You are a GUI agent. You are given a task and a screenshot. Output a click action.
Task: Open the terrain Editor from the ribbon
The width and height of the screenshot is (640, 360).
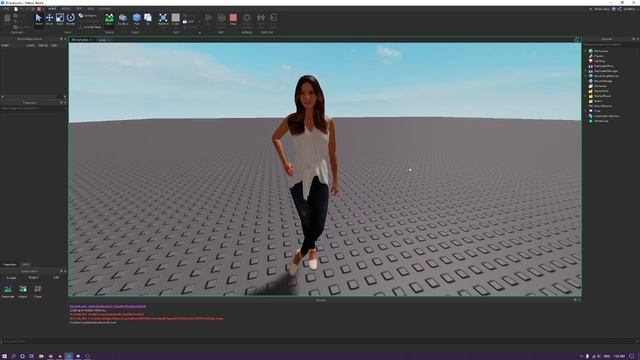pos(109,19)
